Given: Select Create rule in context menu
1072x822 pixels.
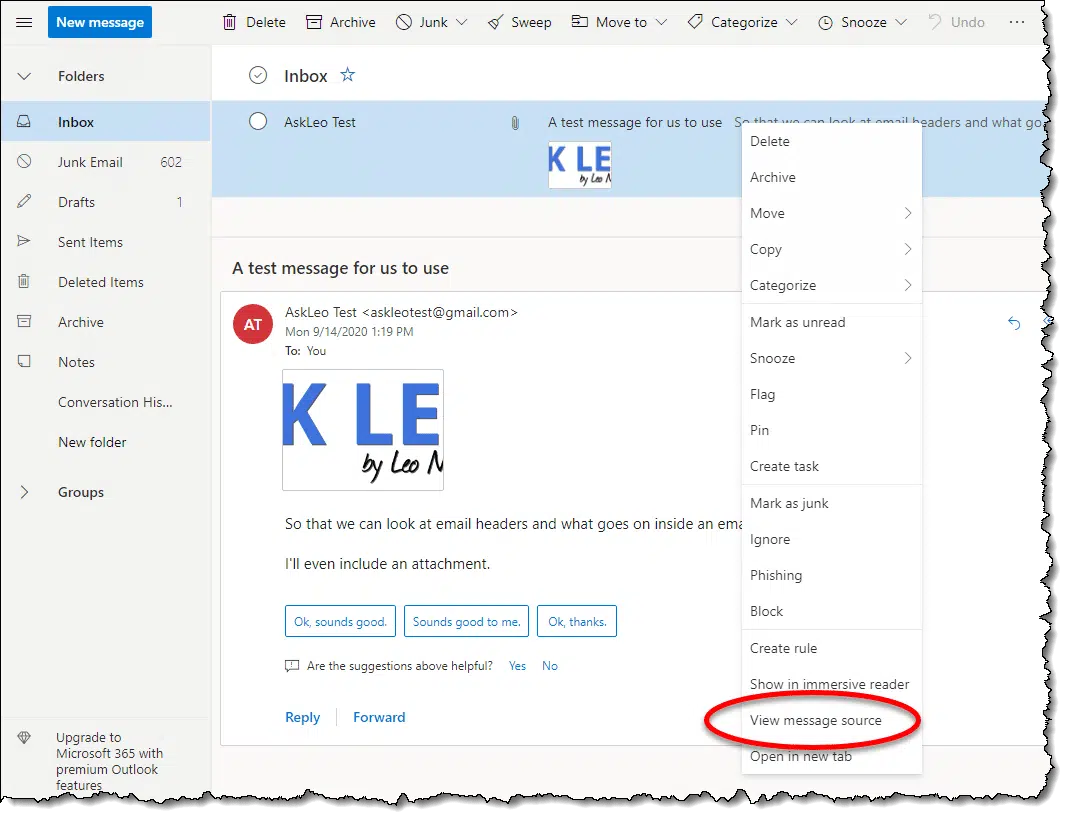Looking at the screenshot, I should [x=831, y=648].
